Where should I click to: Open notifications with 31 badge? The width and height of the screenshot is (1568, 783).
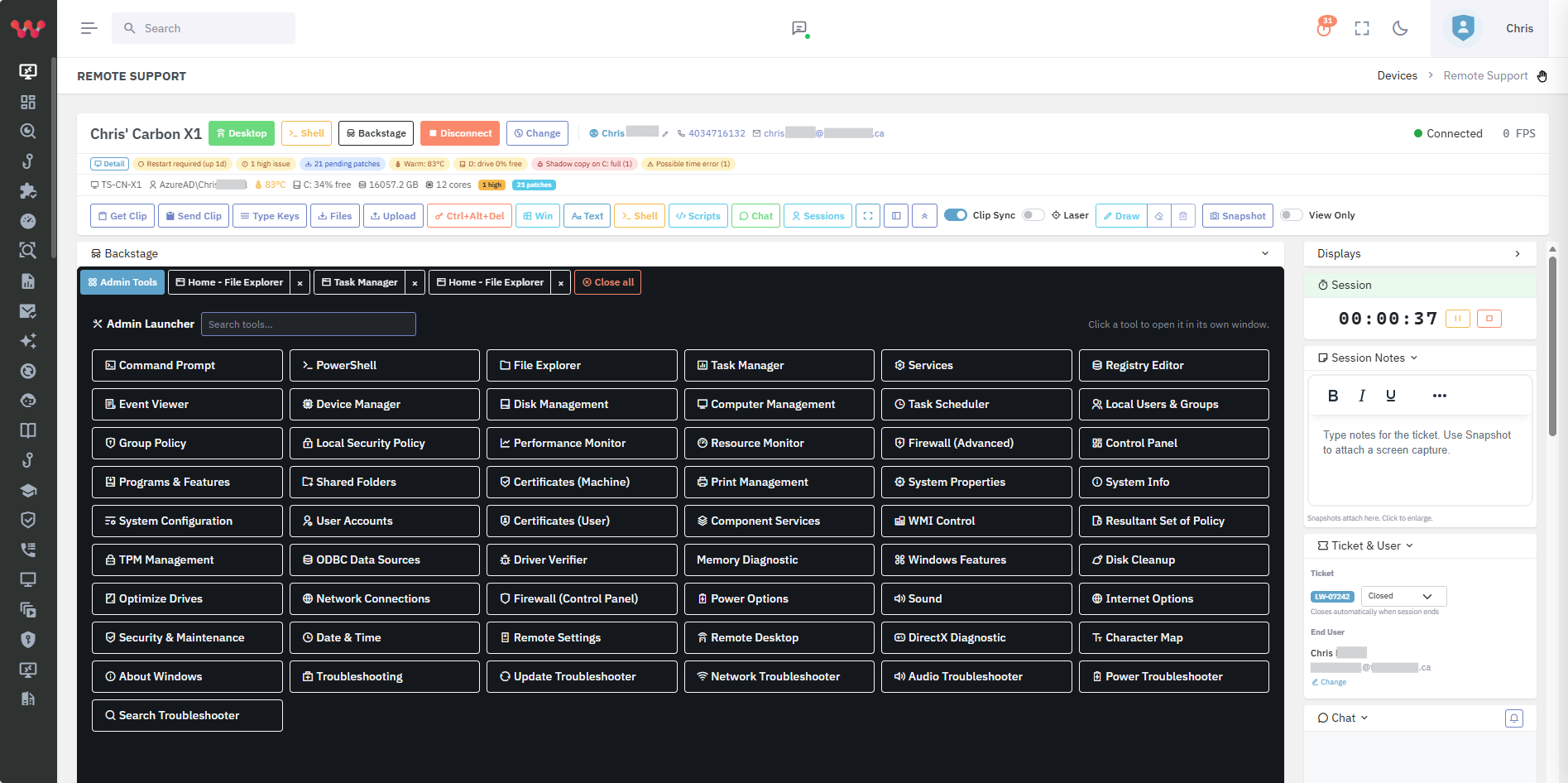point(1325,27)
